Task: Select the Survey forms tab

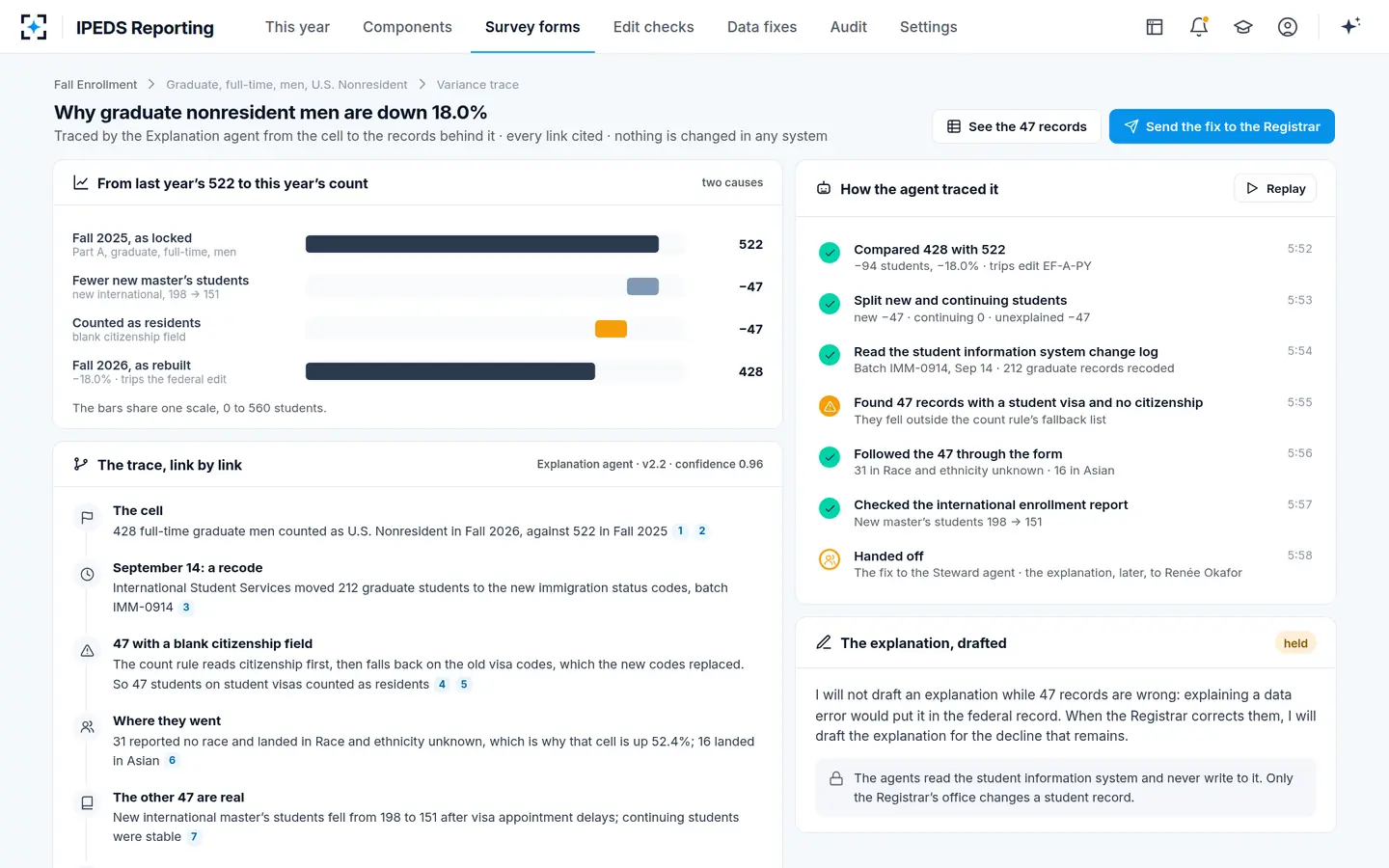Action: tap(532, 27)
